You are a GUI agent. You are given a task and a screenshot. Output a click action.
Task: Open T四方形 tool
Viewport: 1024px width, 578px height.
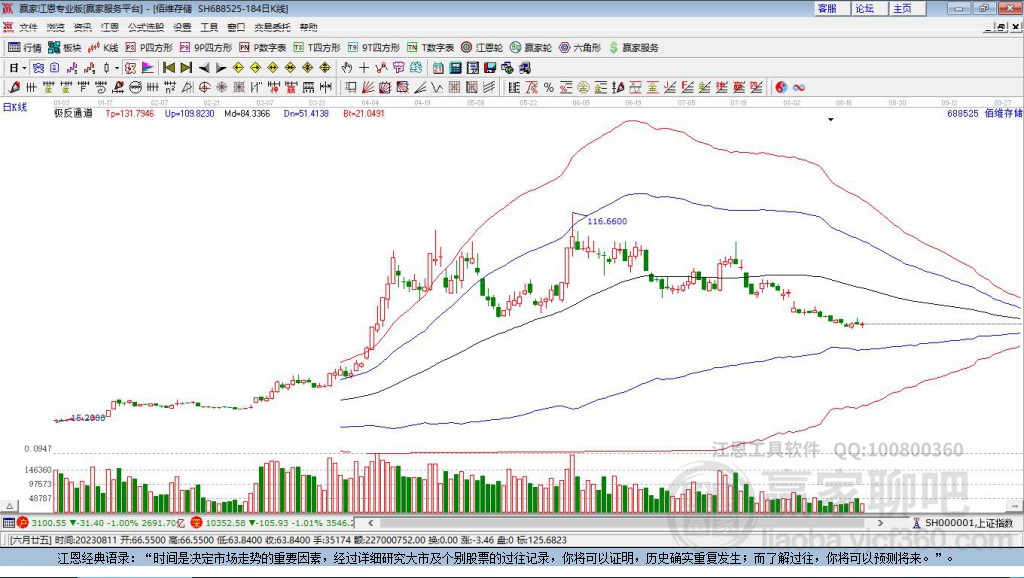point(317,48)
